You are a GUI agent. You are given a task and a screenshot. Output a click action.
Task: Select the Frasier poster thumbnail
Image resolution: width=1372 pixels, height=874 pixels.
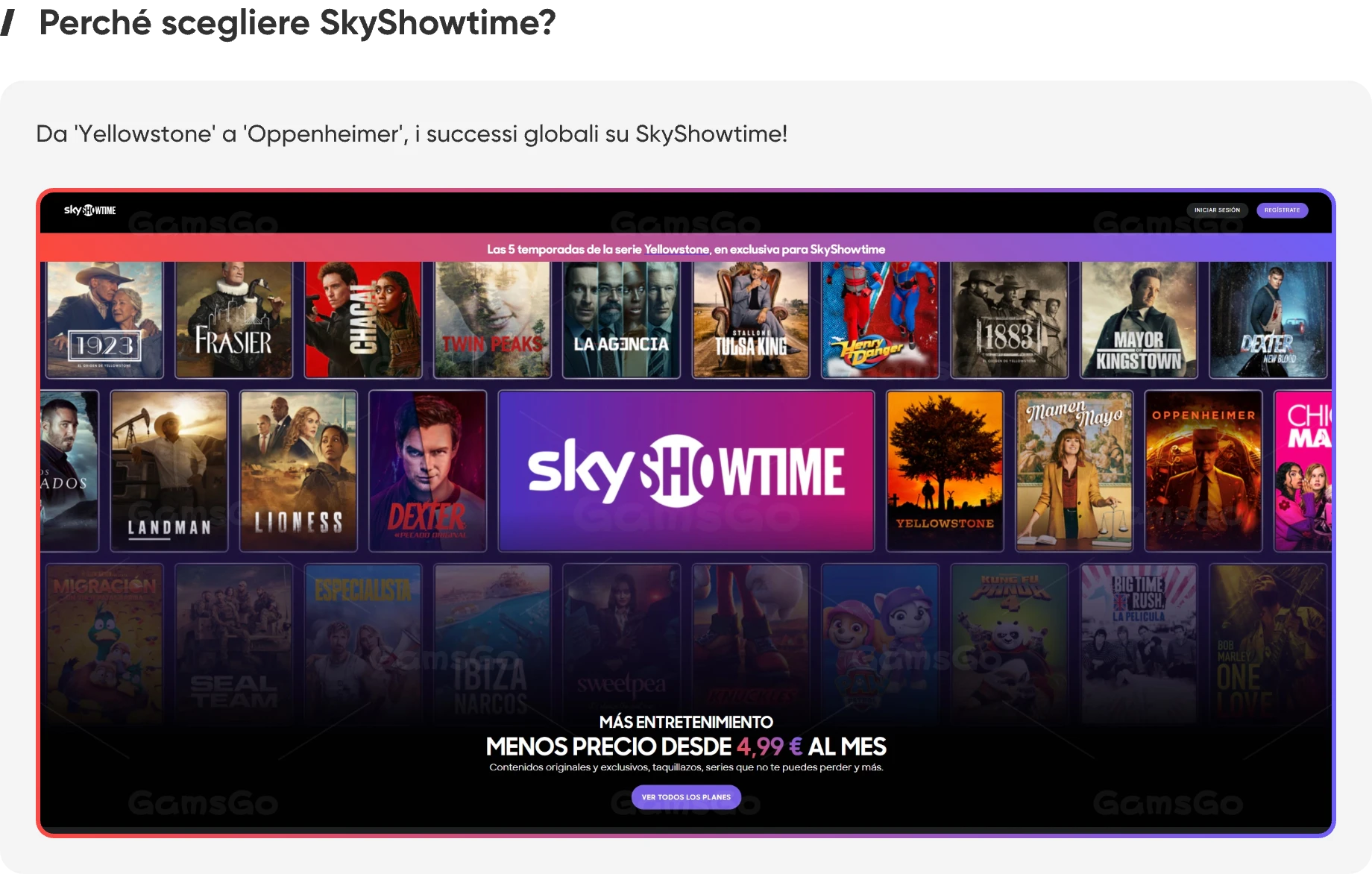(x=233, y=320)
